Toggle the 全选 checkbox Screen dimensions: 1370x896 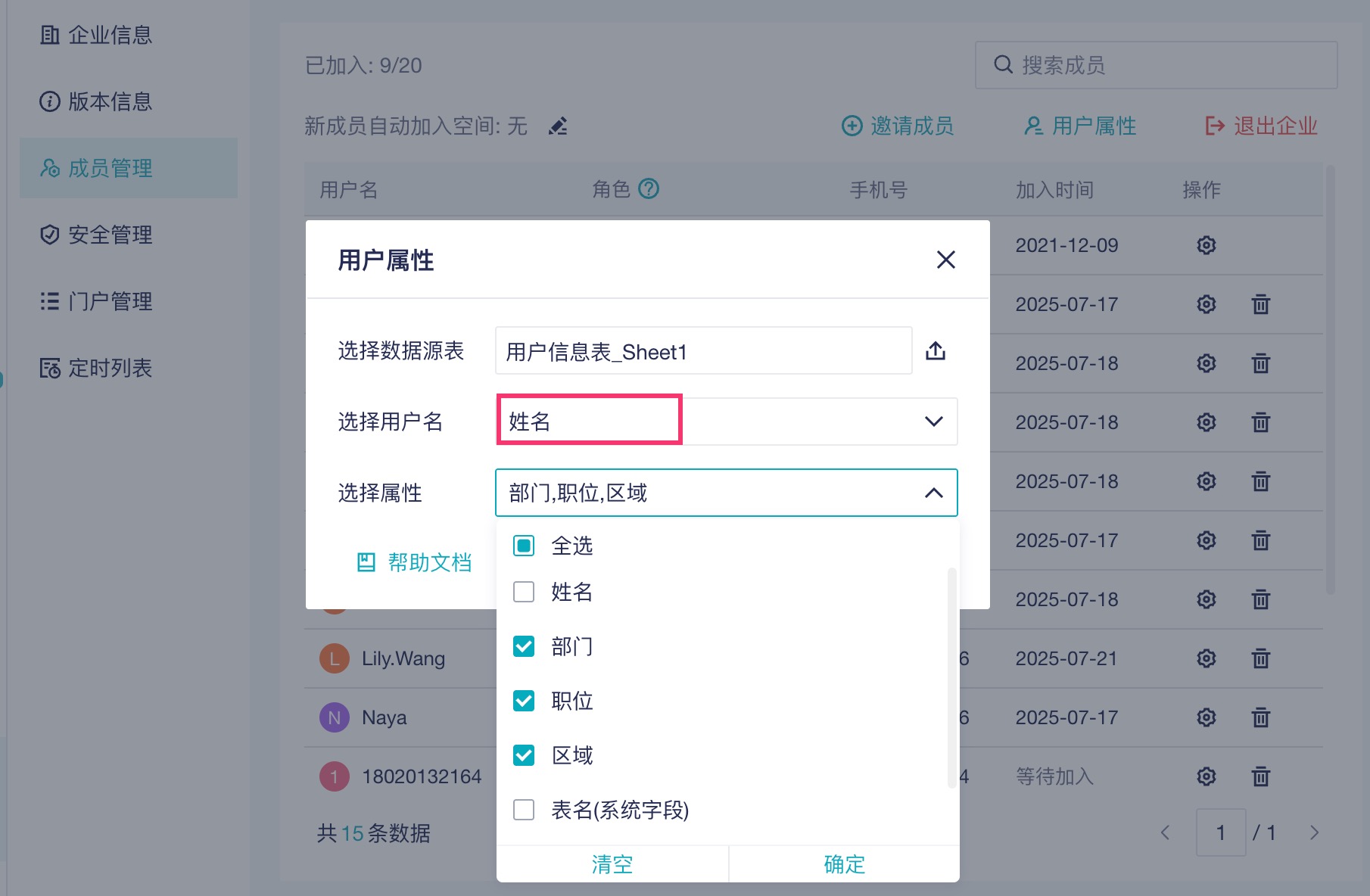tap(524, 546)
